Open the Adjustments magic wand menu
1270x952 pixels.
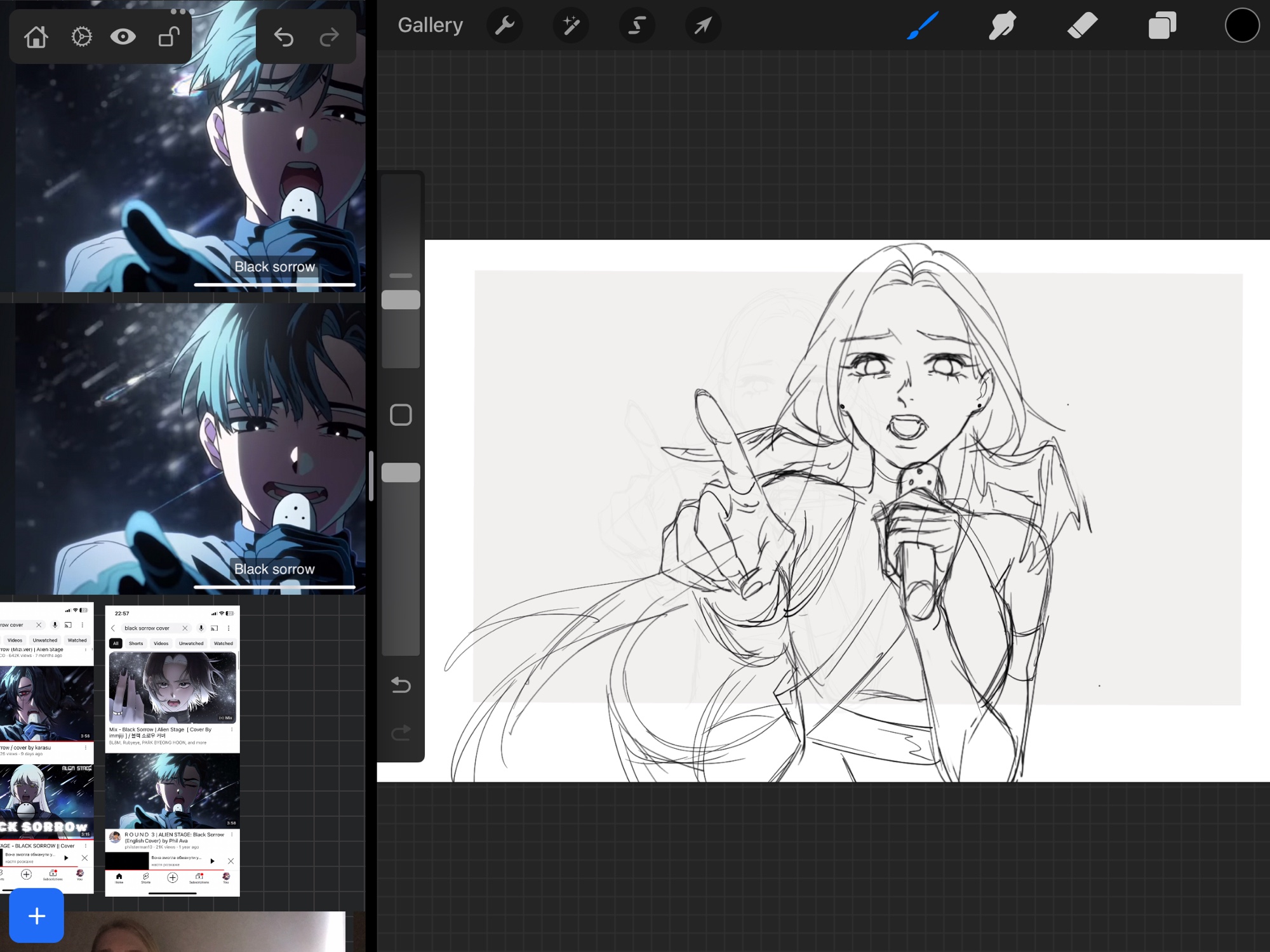click(570, 26)
